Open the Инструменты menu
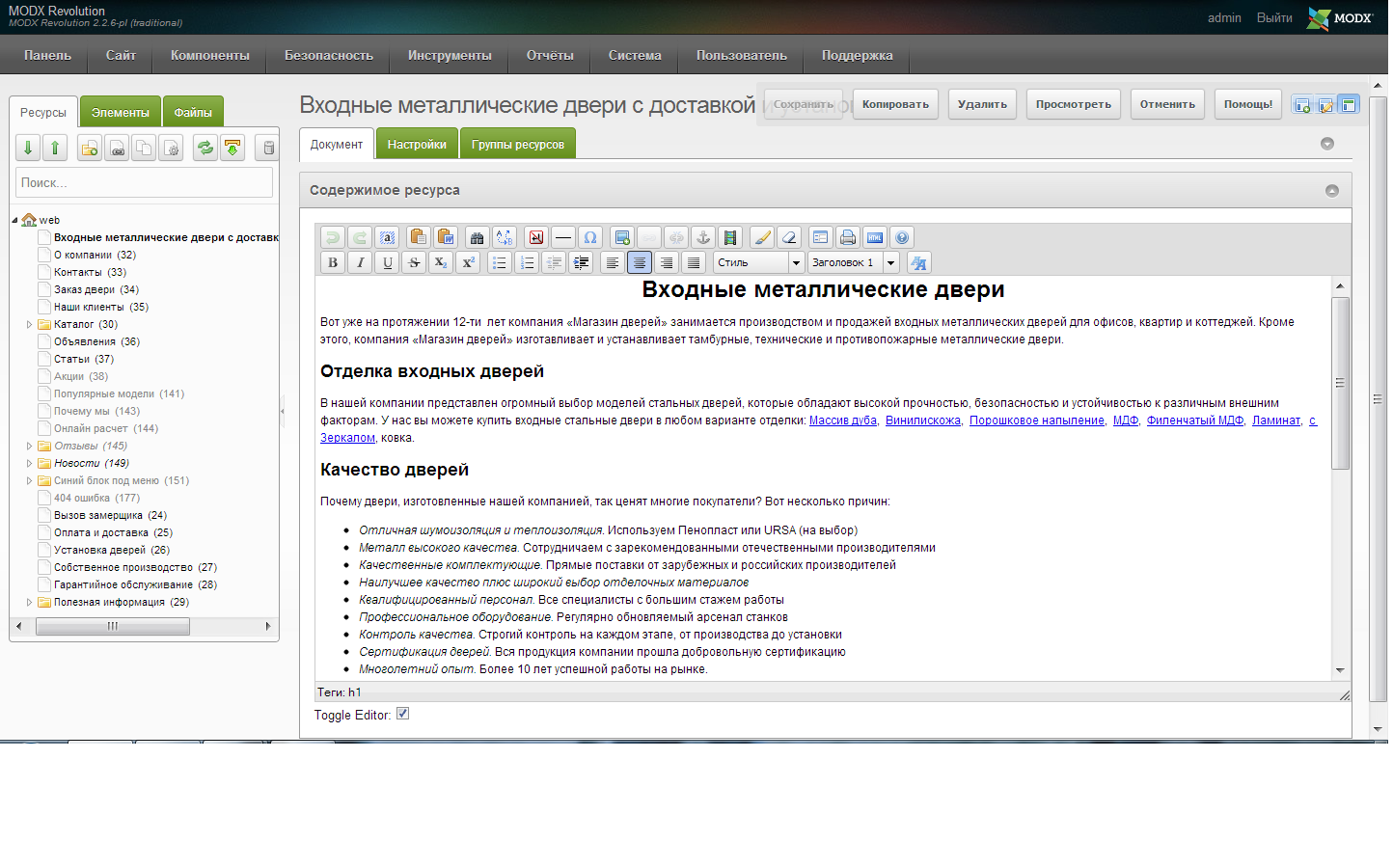This screenshot has width=1393, height=868. [450, 55]
